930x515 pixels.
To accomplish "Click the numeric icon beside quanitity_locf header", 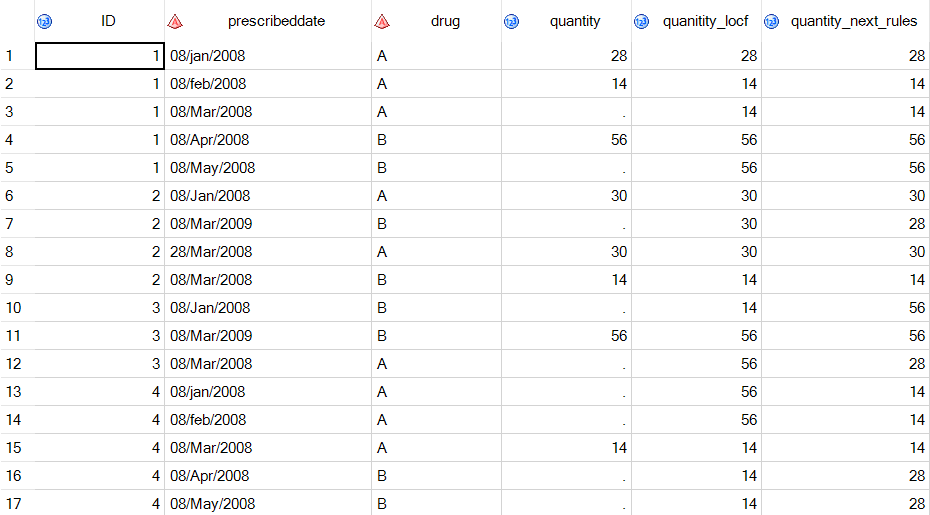I will pos(642,21).
